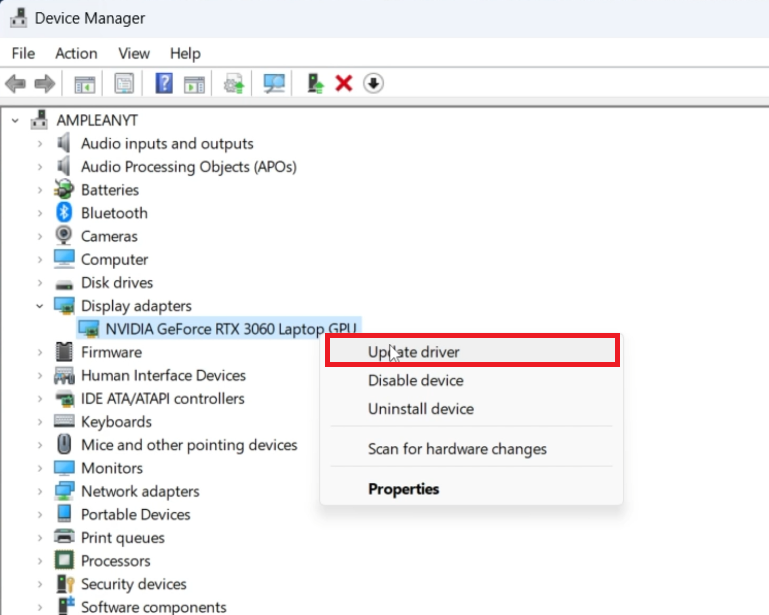Click the Add driver toolbar icon
The image size is (769, 615).
(x=315, y=83)
